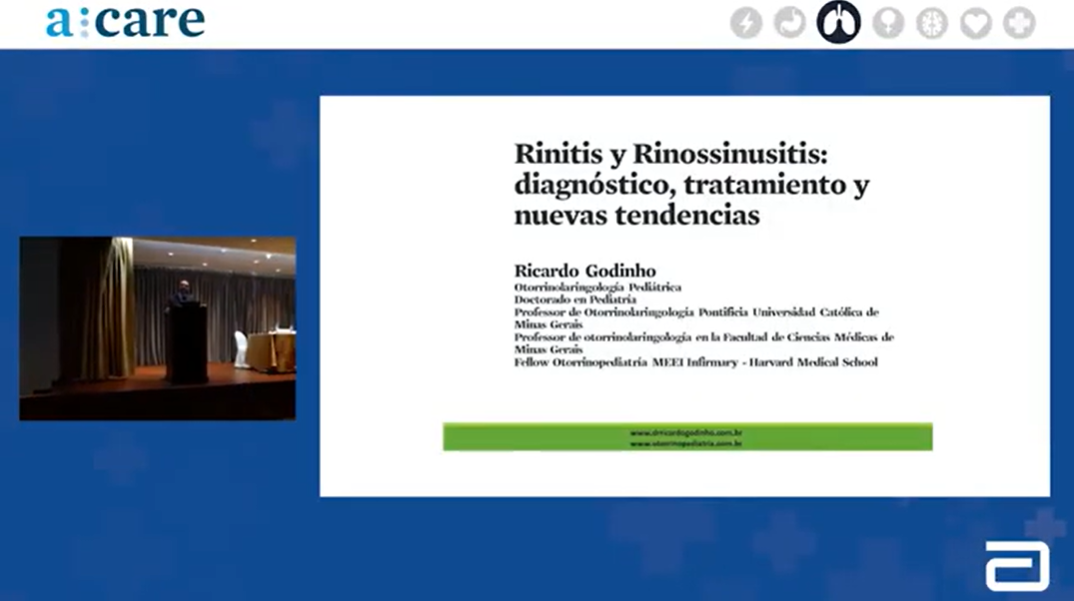The width and height of the screenshot is (1074, 601).
Task: Click the white presentation slide area
Action: [x=685, y=296]
